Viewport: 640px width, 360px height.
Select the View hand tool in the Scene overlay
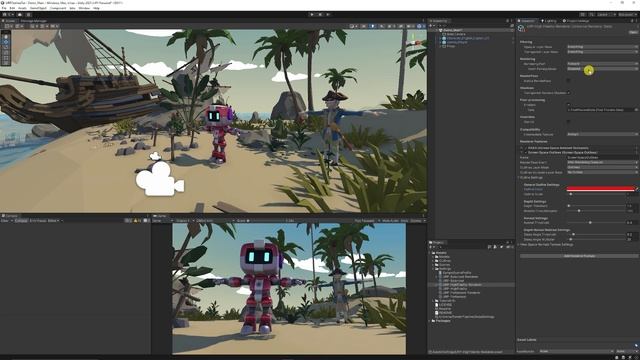coord(6,36)
